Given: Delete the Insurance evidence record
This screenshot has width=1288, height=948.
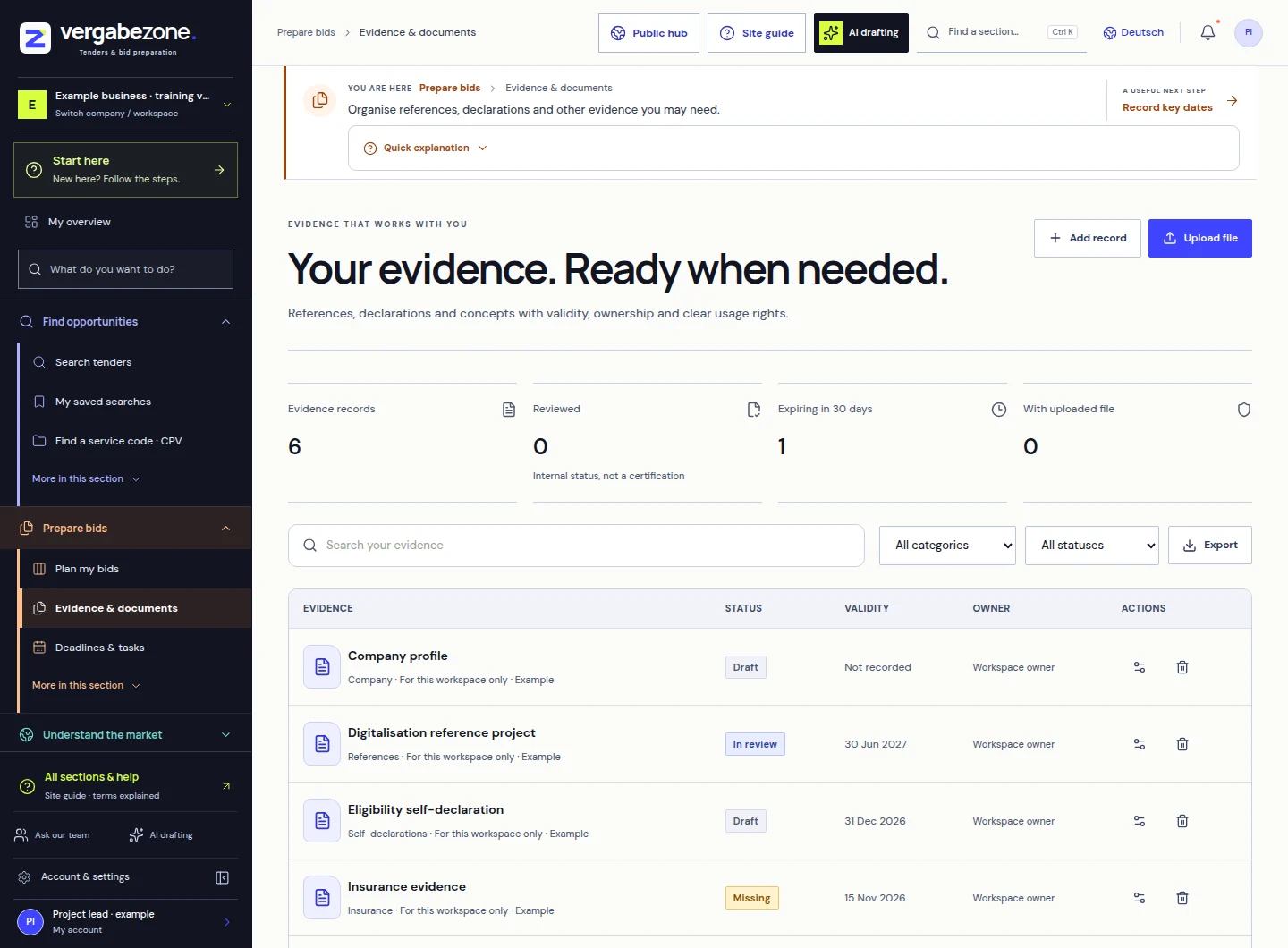Looking at the screenshot, I should tap(1182, 898).
